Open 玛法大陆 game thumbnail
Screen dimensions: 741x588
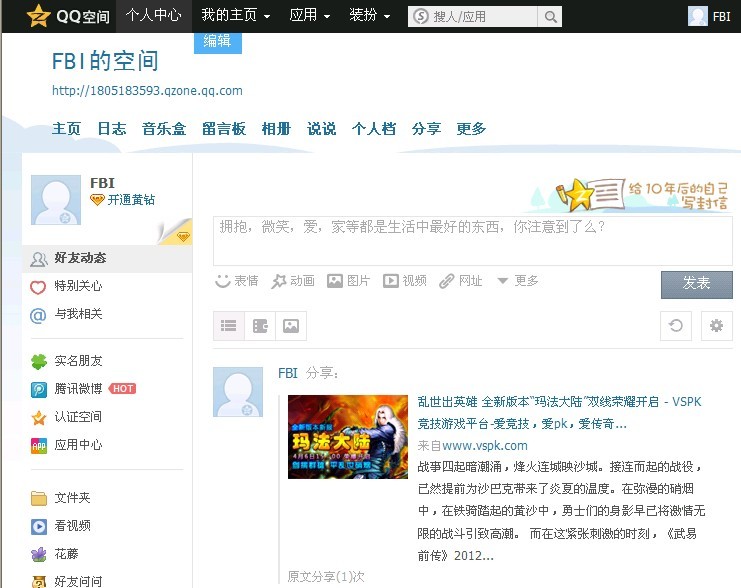348,437
